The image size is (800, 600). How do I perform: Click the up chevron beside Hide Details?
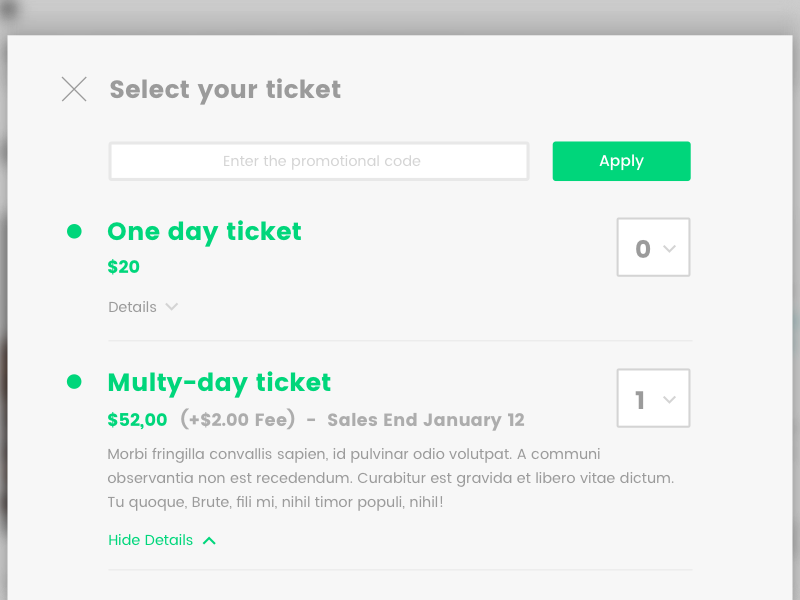[x=209, y=540]
